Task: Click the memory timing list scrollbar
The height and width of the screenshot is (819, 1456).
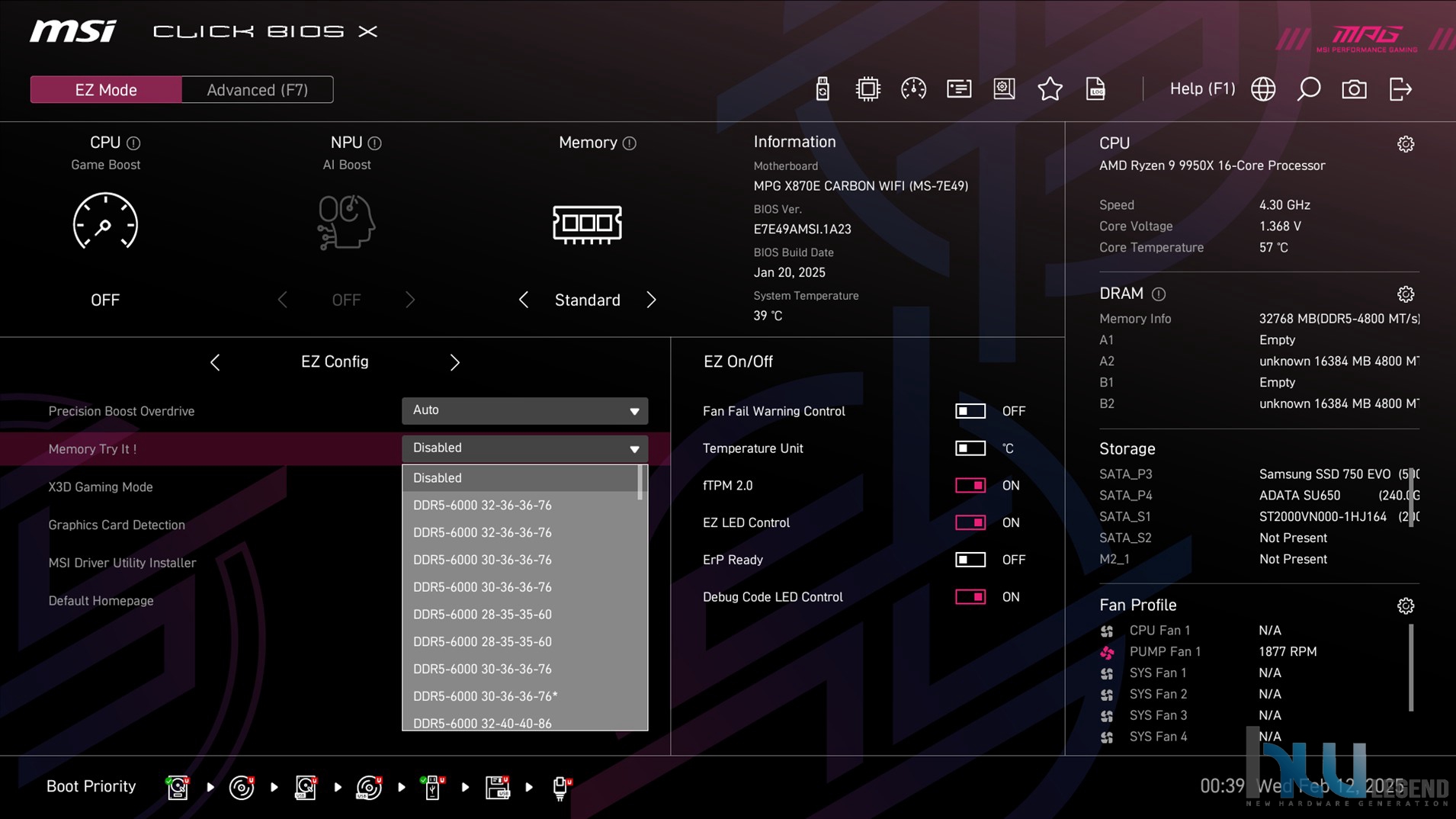Action: pos(640,483)
